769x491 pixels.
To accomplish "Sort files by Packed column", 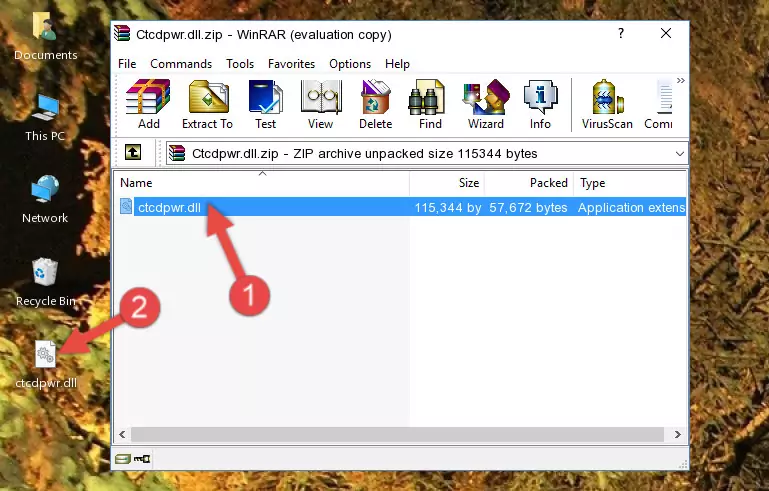I will click(x=529, y=183).
